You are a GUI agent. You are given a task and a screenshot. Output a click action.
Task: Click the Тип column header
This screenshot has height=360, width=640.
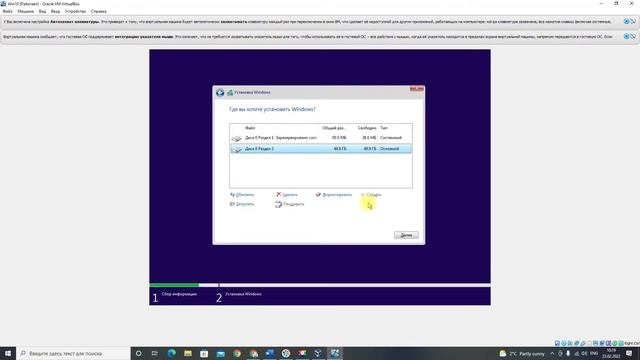tap(384, 128)
